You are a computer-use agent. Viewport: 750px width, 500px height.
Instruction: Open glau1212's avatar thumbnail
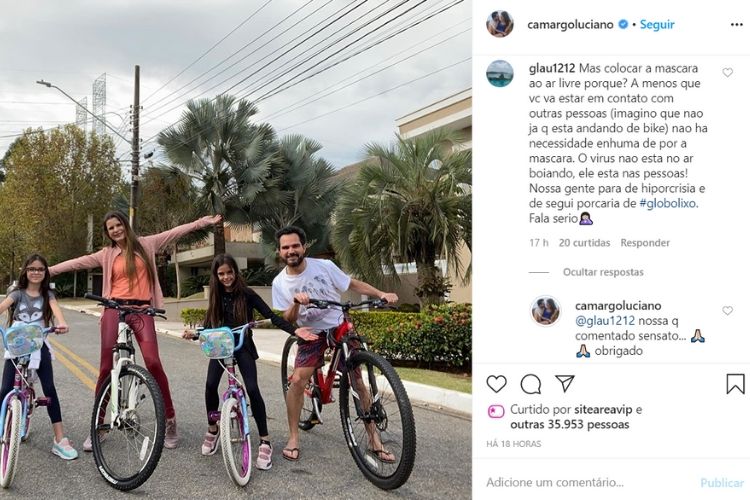[x=500, y=73]
